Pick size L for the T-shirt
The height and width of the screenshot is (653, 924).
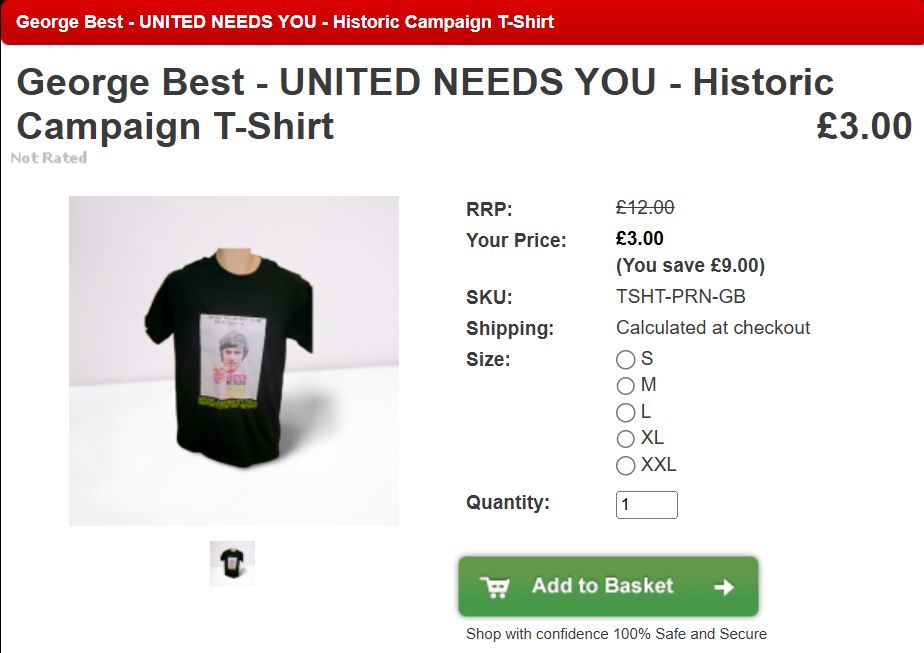[626, 412]
